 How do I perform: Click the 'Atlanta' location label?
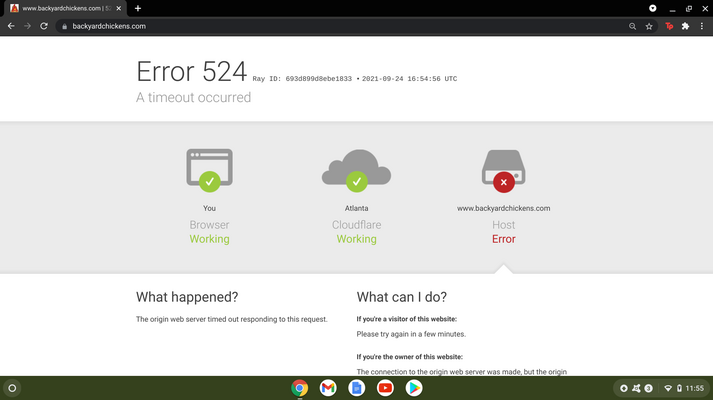pos(356,208)
